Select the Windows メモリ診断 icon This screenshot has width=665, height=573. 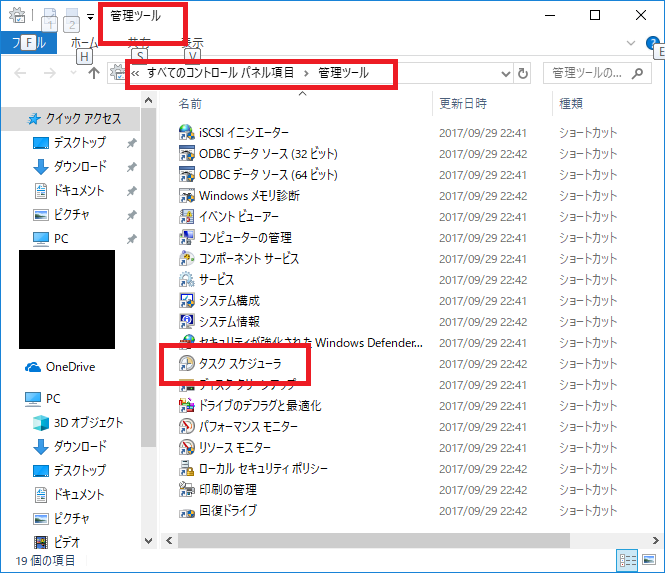(x=187, y=196)
